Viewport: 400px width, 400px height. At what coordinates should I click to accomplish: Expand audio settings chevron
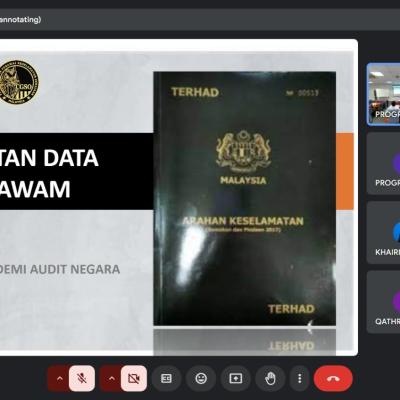click(x=59, y=378)
